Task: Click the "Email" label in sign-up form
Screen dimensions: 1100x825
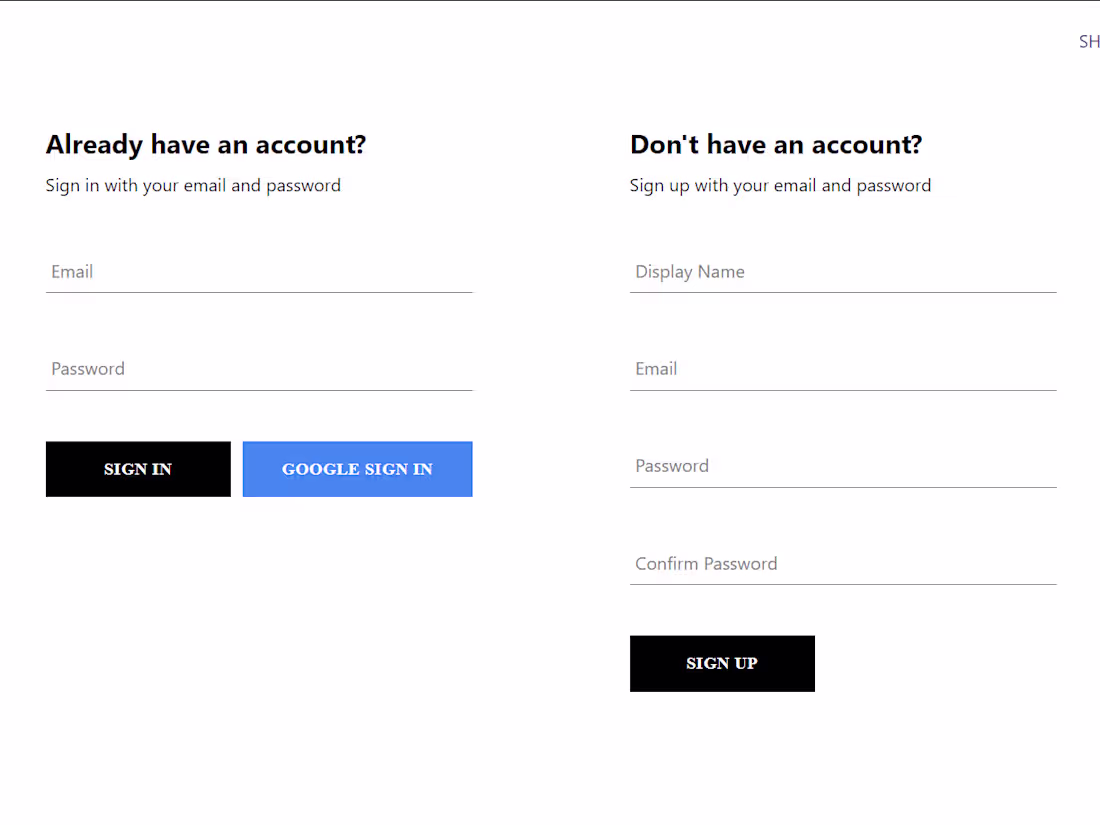Action: point(656,369)
